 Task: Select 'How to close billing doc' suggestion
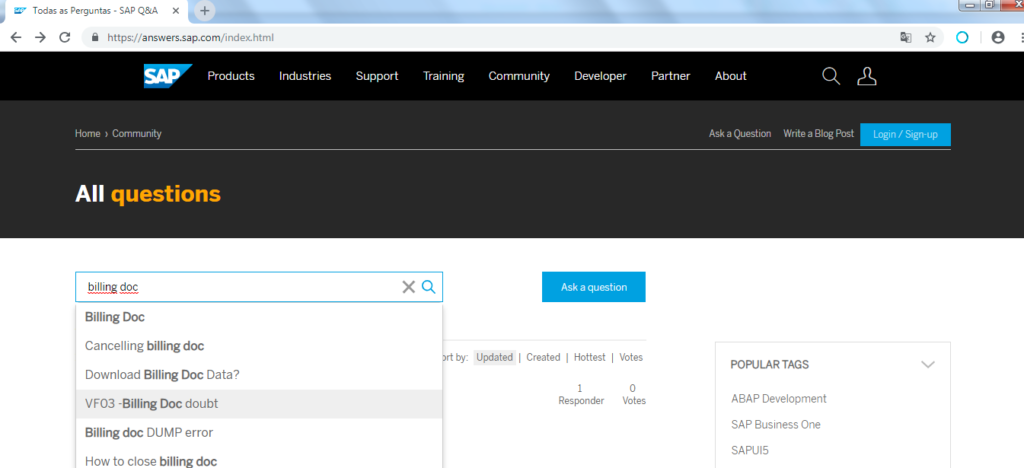tap(259, 460)
